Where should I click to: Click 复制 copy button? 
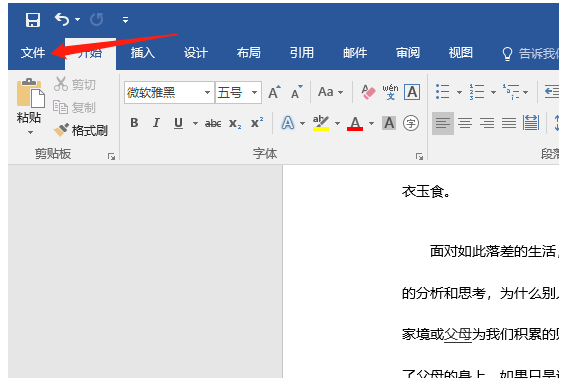(x=74, y=107)
